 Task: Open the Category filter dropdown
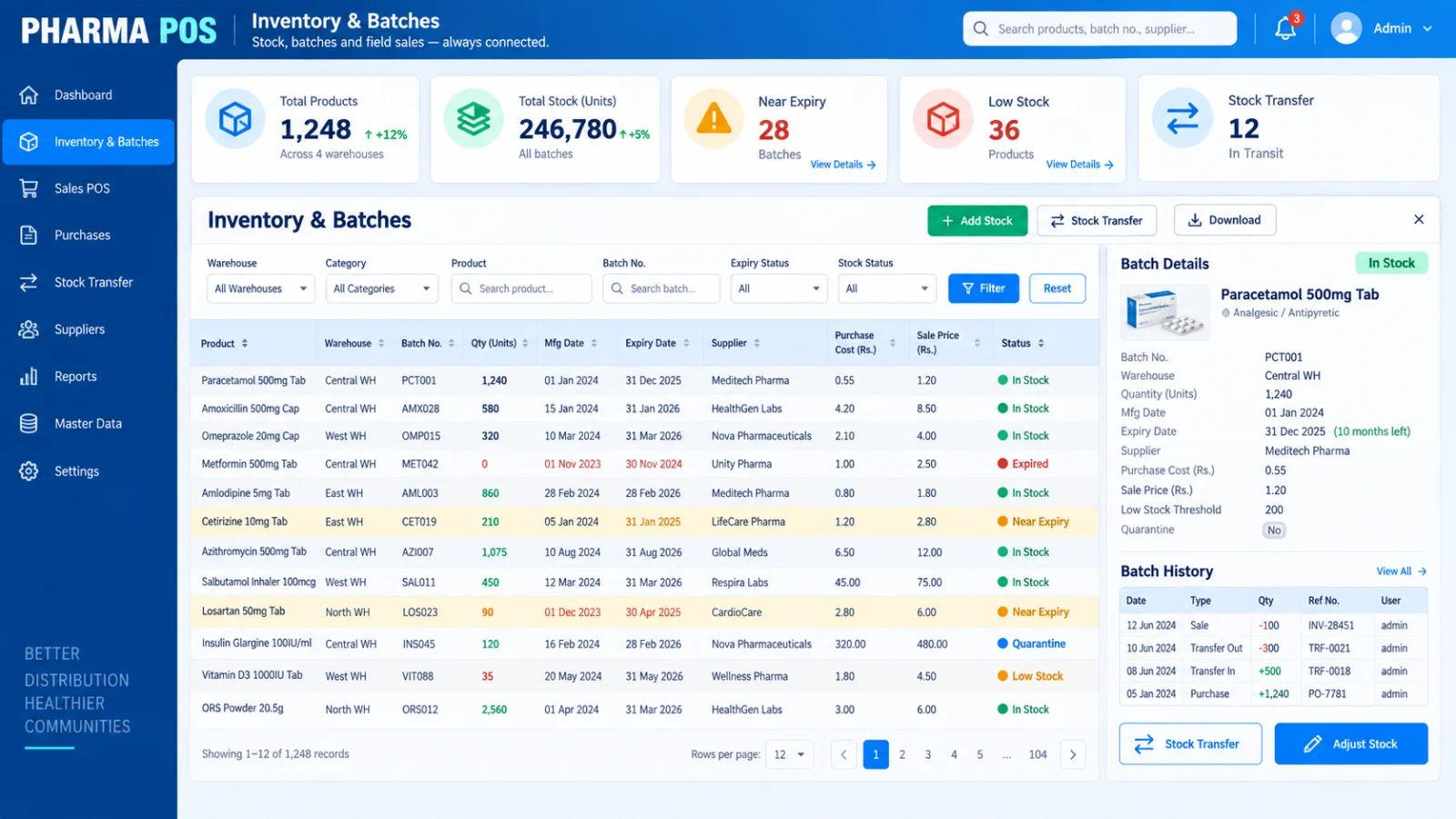(x=381, y=288)
